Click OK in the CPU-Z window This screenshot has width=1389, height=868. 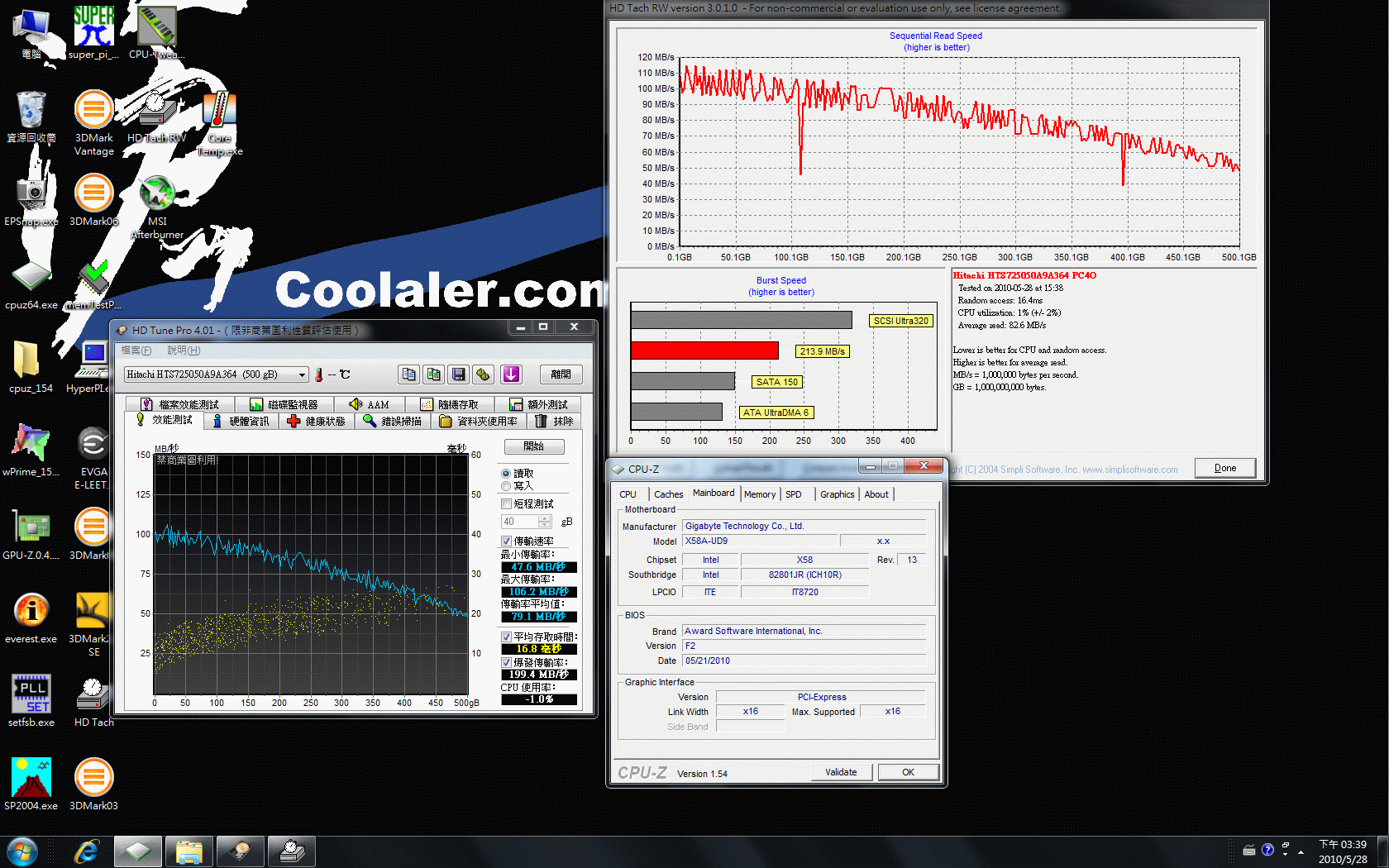pyautogui.click(x=908, y=772)
